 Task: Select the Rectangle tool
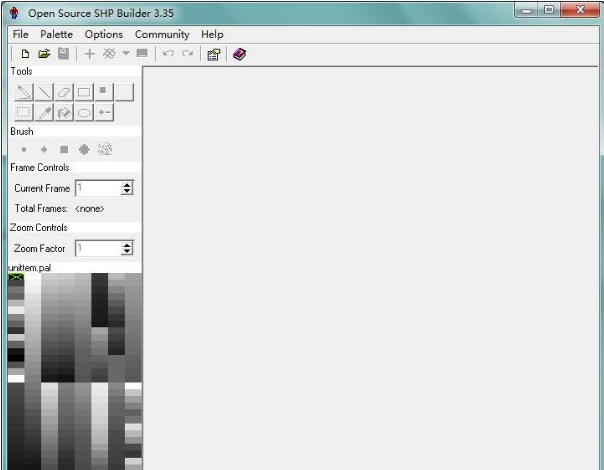tap(84, 92)
